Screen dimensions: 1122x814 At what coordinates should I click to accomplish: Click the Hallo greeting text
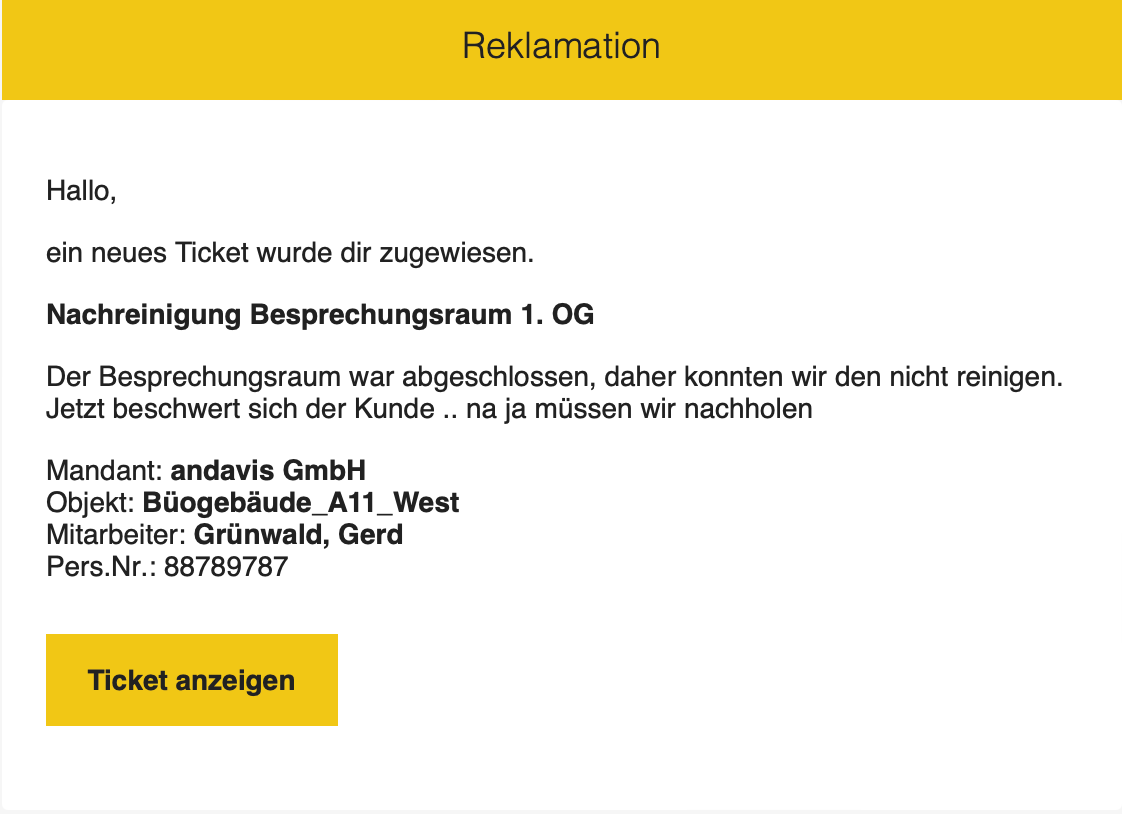pos(81,190)
